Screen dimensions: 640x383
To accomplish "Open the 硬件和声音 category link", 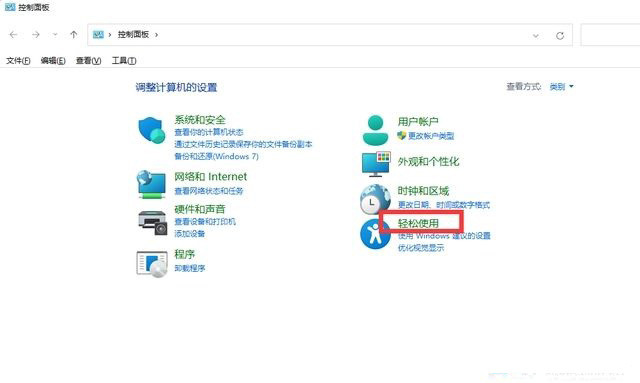I will tap(200, 209).
